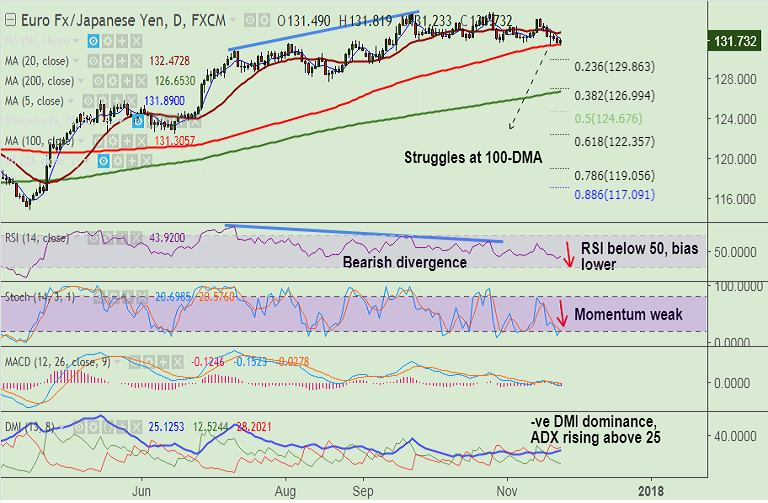The height and width of the screenshot is (503, 768).
Task: Click RSI value 43.9200 in legend
Action: 167,239
